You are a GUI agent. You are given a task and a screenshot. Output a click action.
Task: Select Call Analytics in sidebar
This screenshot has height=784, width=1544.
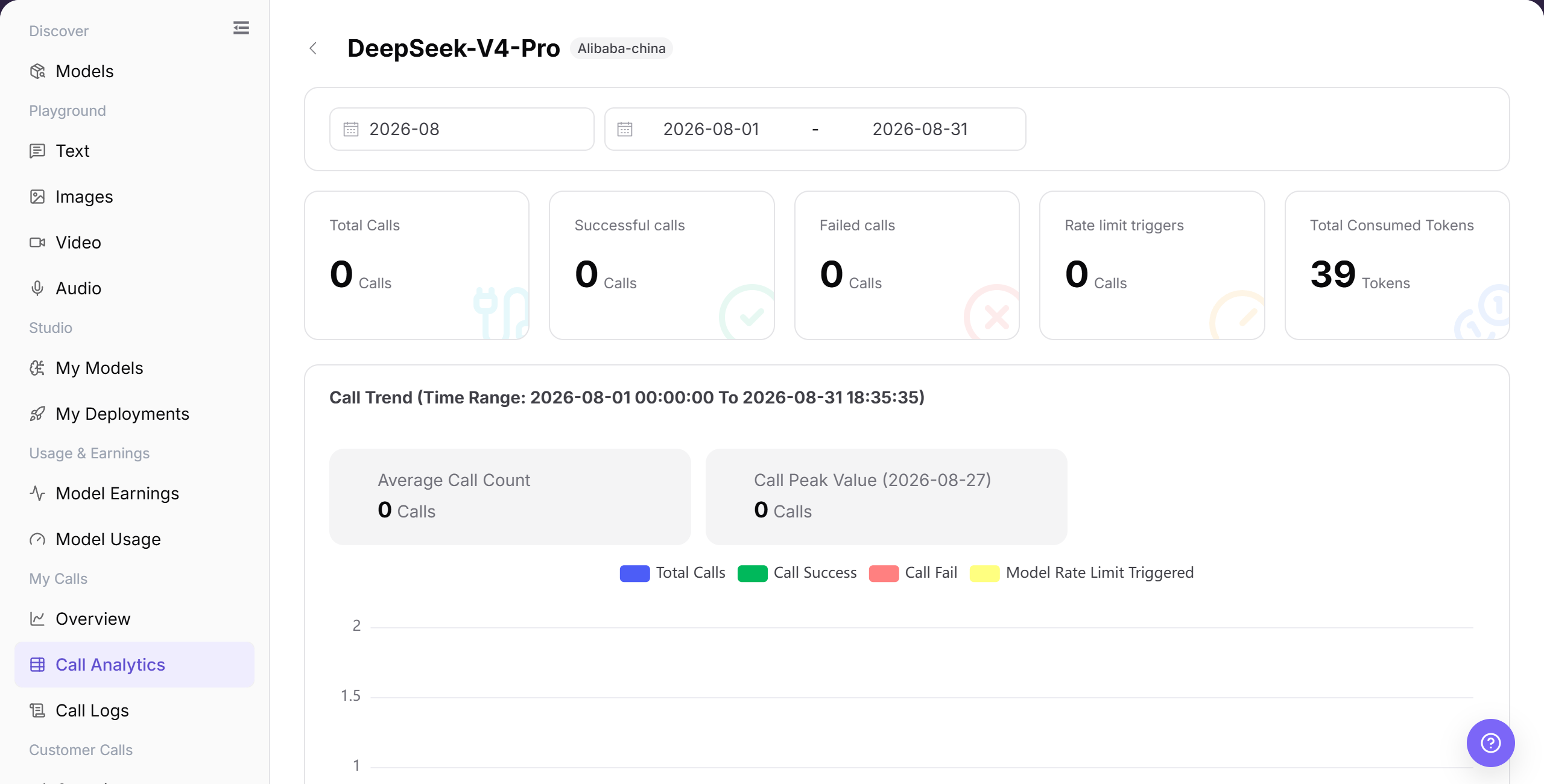tap(134, 665)
